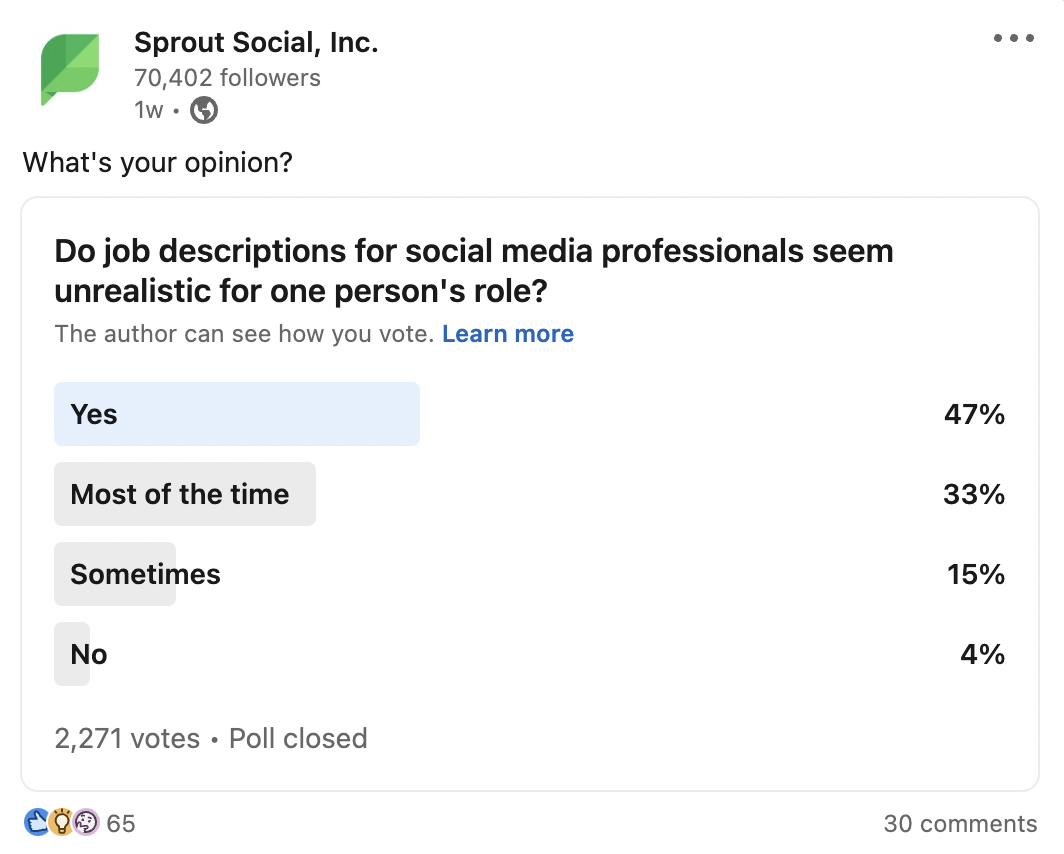Click the Sprout Social leaf logo
The height and width of the screenshot is (854, 1064).
click(x=70, y=69)
